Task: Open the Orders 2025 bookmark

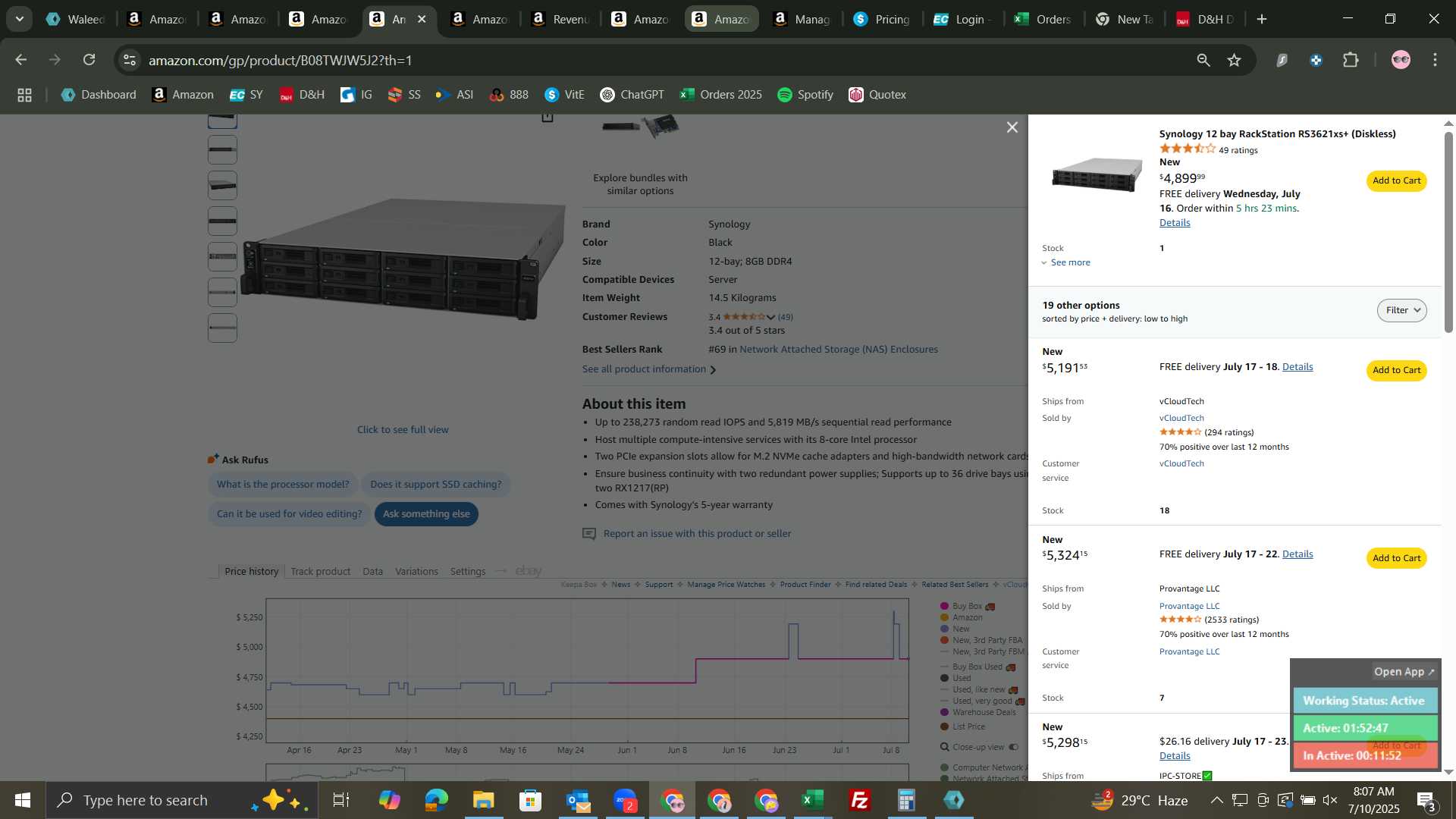Action: pos(721,95)
